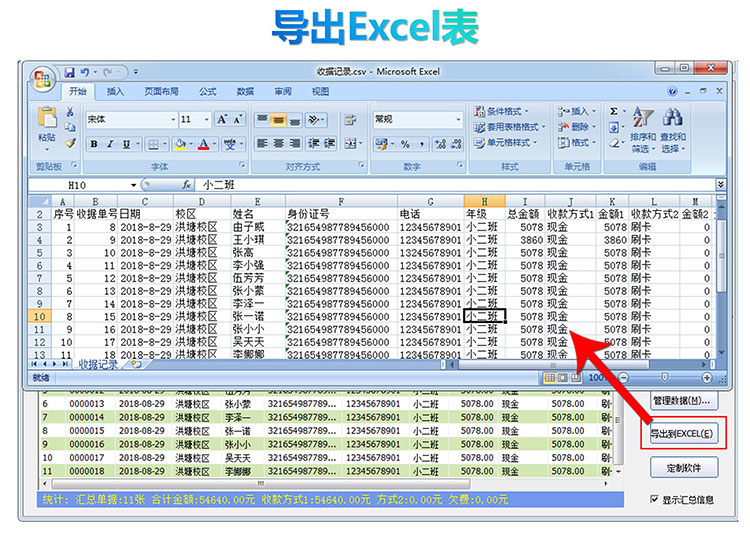
Task: Cut selection using the scissors icon
Action: tap(70, 112)
